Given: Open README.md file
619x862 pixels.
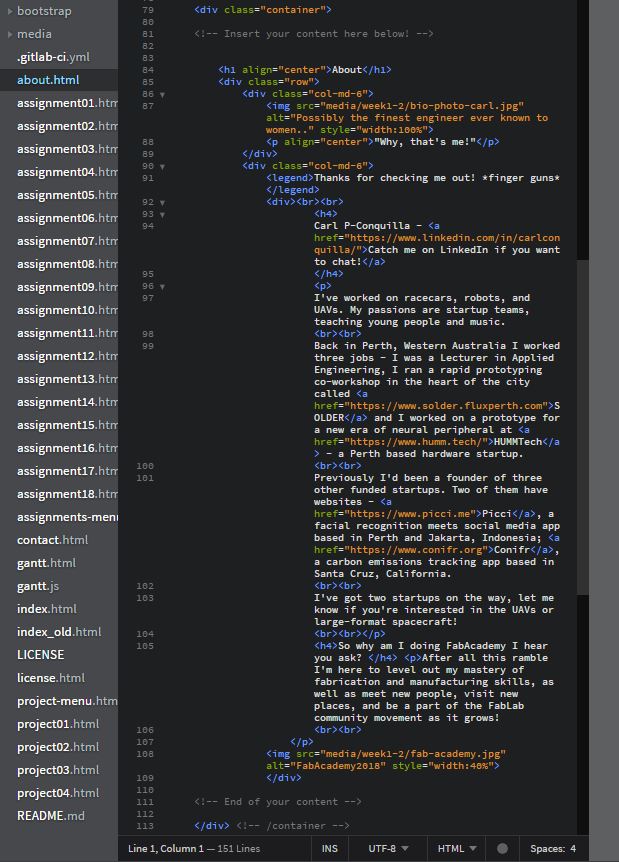Looking at the screenshot, I should [51, 816].
